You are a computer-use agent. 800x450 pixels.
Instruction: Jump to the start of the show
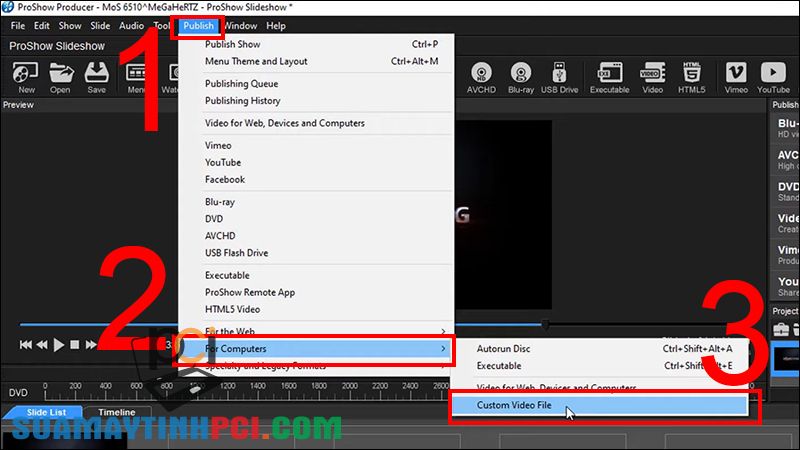(x=25, y=345)
